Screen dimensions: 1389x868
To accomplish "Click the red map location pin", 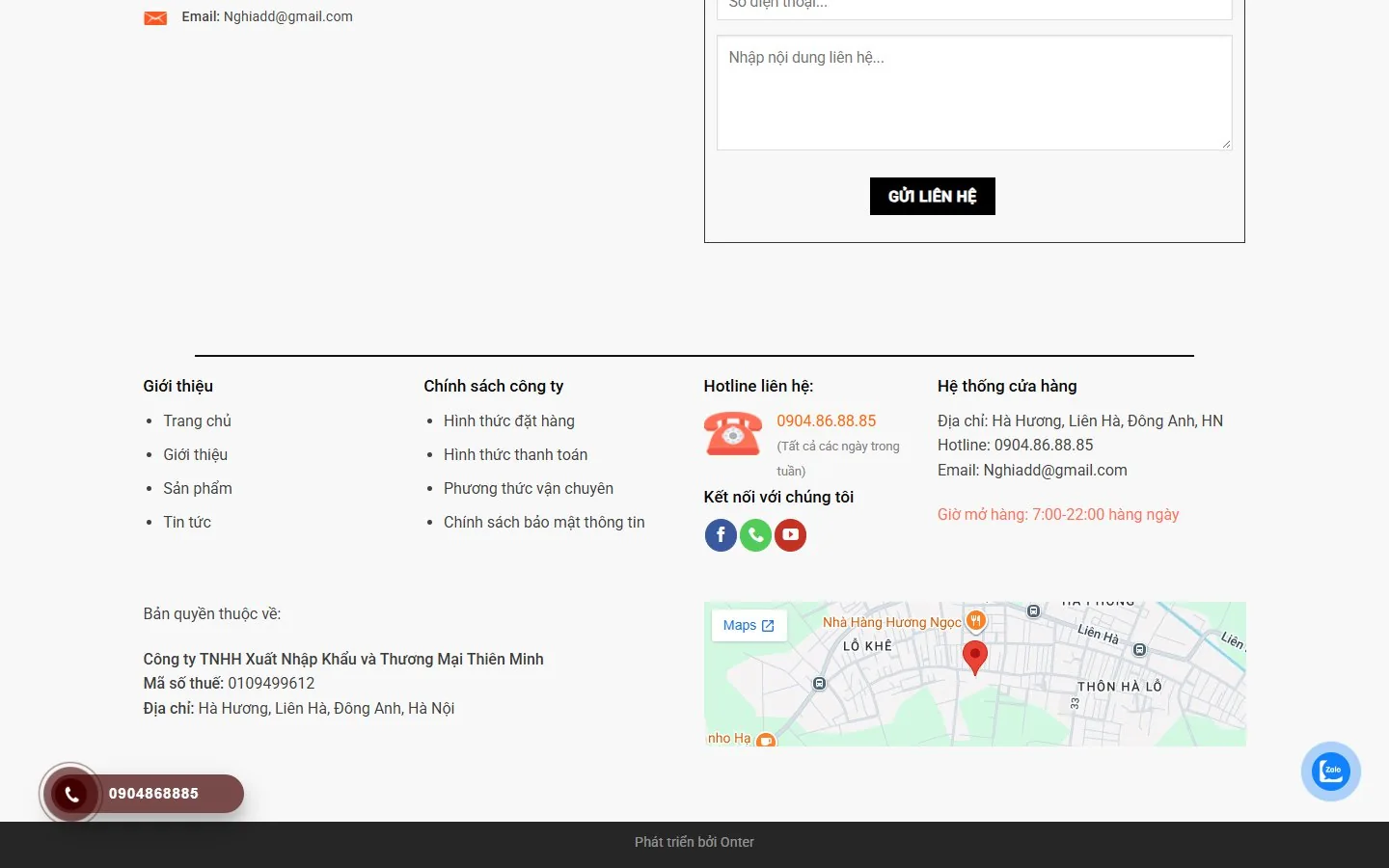I will [975, 658].
